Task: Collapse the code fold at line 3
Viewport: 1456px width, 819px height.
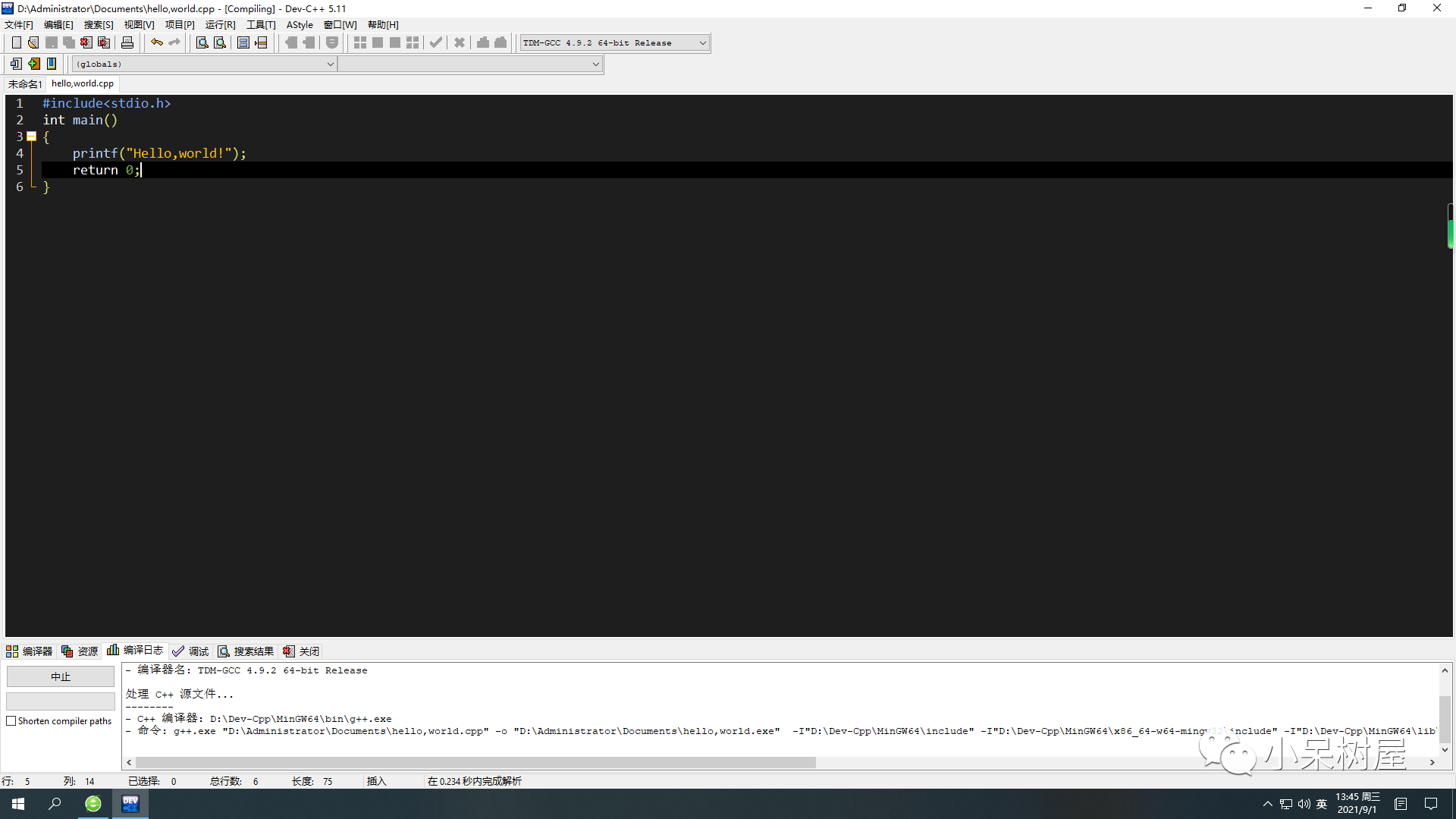Action: (32, 136)
